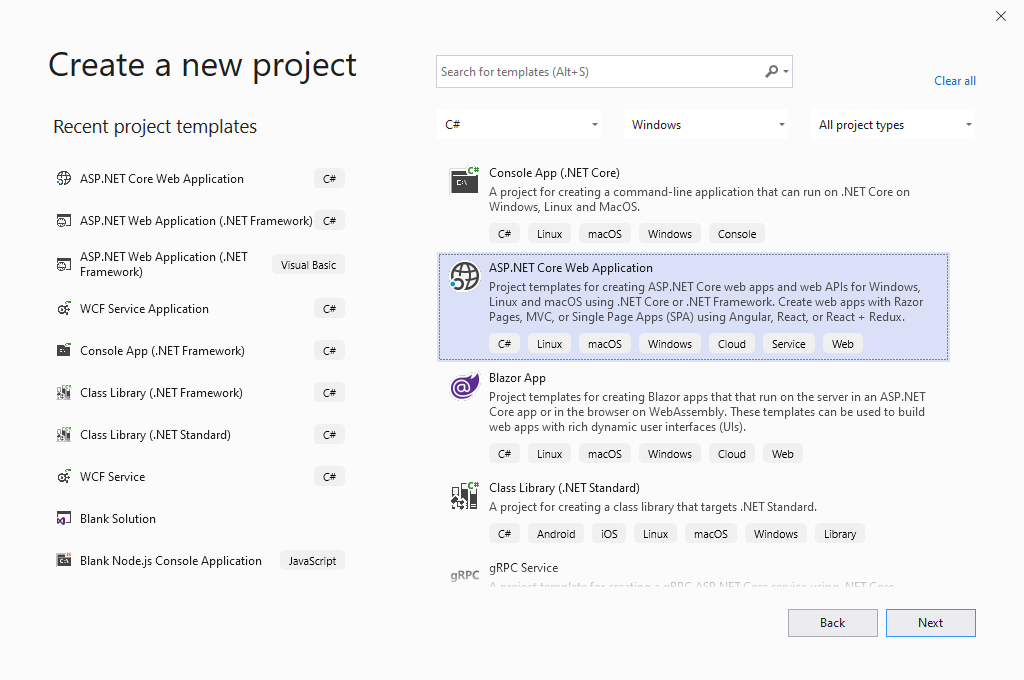Open the All project types dropdown
The height and width of the screenshot is (680, 1024).
tap(893, 124)
